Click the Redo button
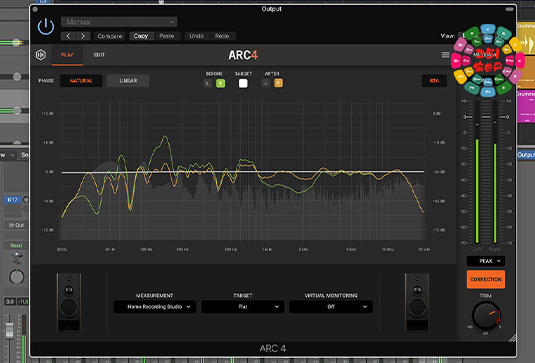The width and height of the screenshot is (535, 363). [222, 36]
